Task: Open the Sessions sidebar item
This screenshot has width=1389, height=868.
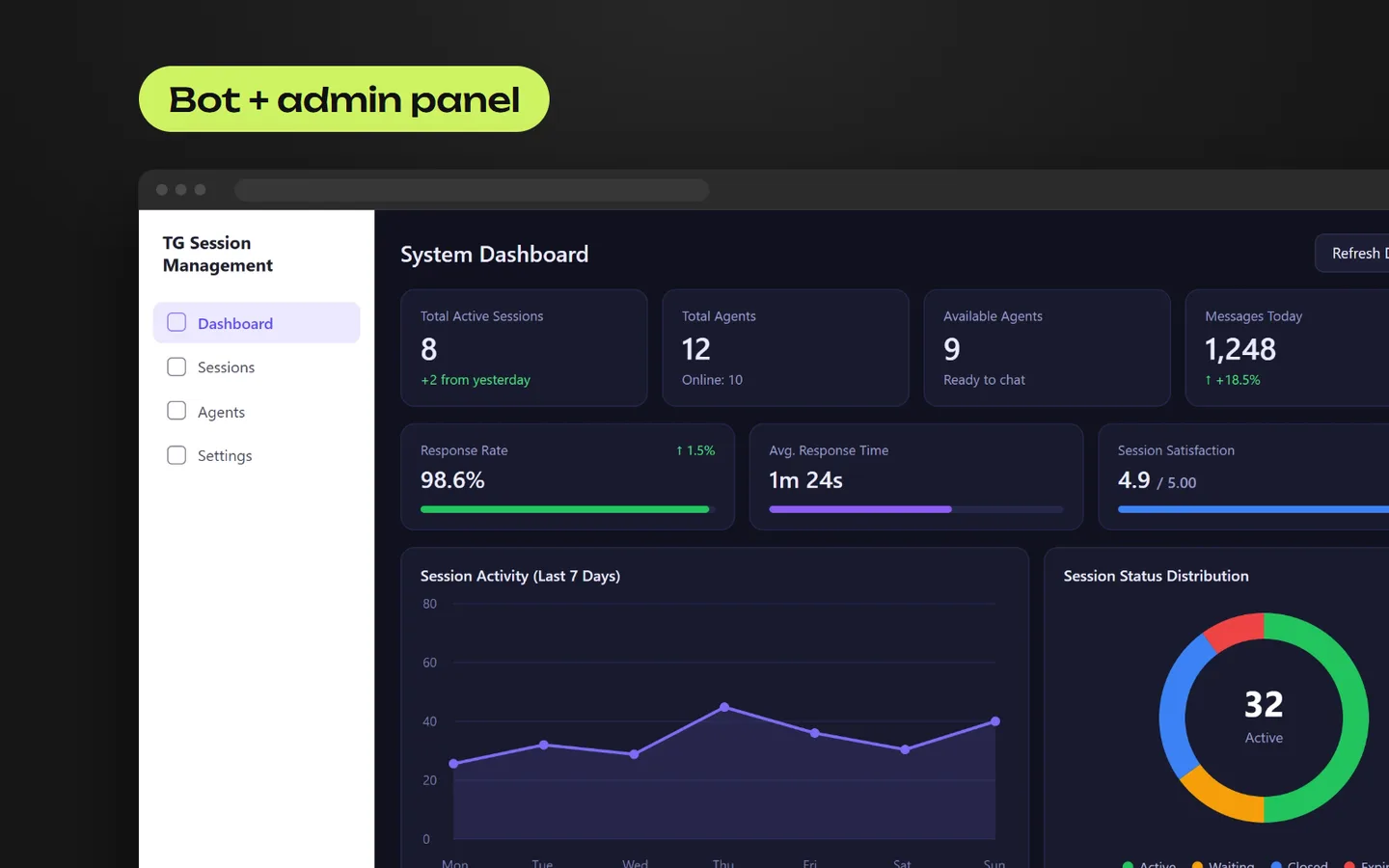Action: pos(257,367)
